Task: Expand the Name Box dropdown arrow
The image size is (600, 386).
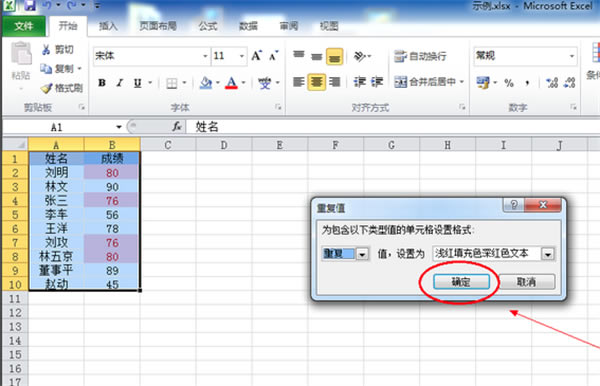Action: (x=119, y=127)
